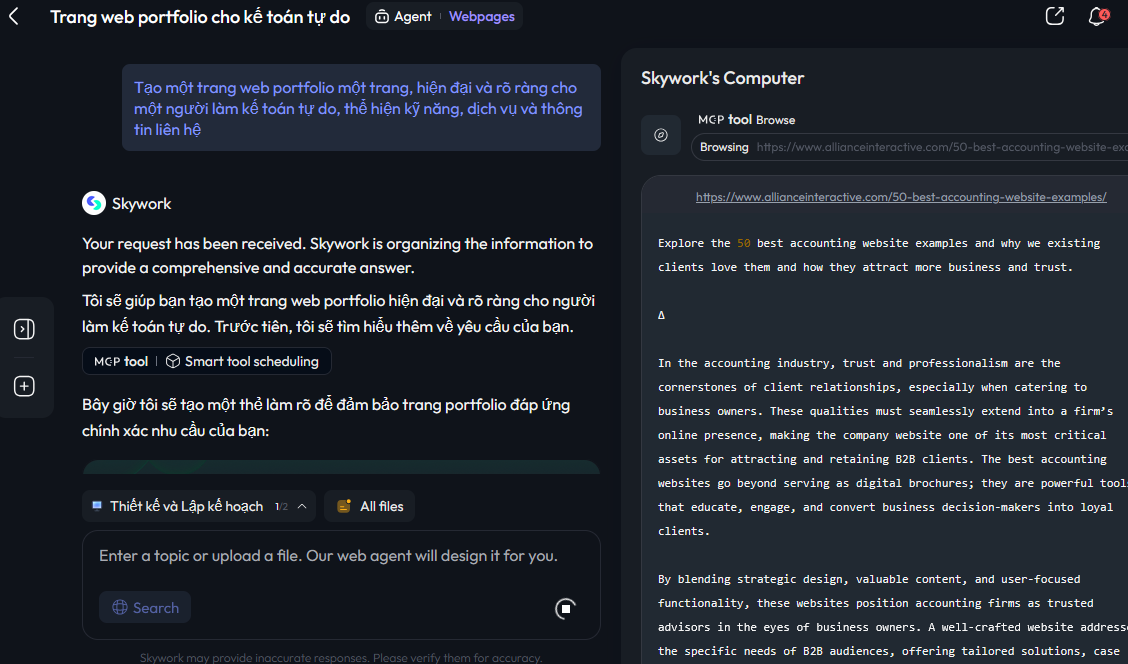Stop the agent's response generation
Viewport: 1128px width, 664px height.
(x=565, y=609)
